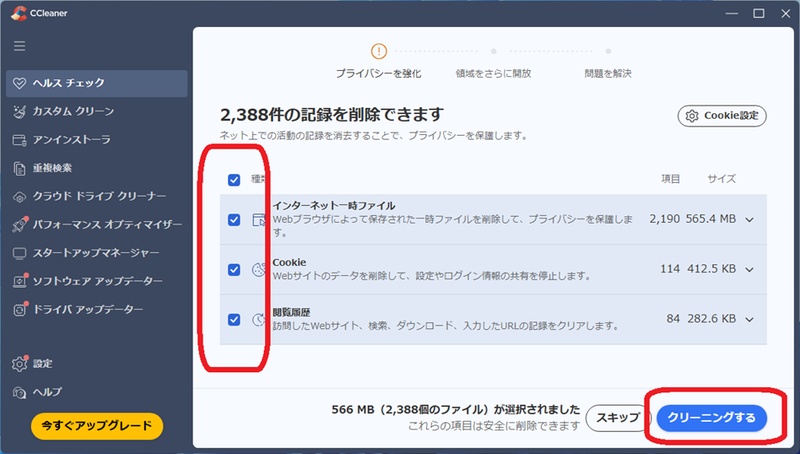Click the icon beside ソフトウェア アップデーター
800x454 pixels.
[20, 281]
